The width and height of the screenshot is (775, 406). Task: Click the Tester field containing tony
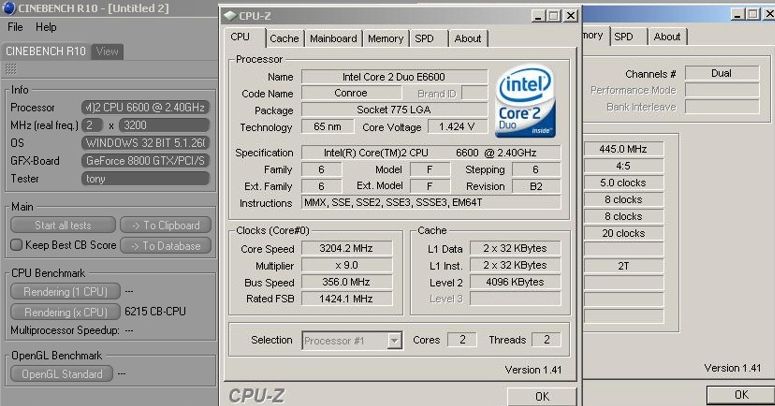click(x=145, y=179)
